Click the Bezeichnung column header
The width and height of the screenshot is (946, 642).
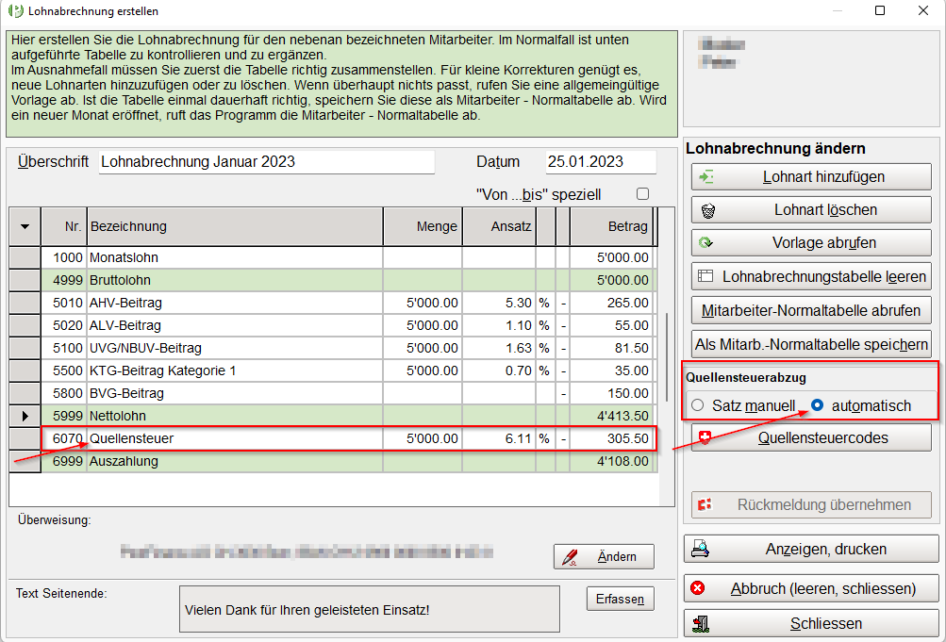click(x=235, y=226)
